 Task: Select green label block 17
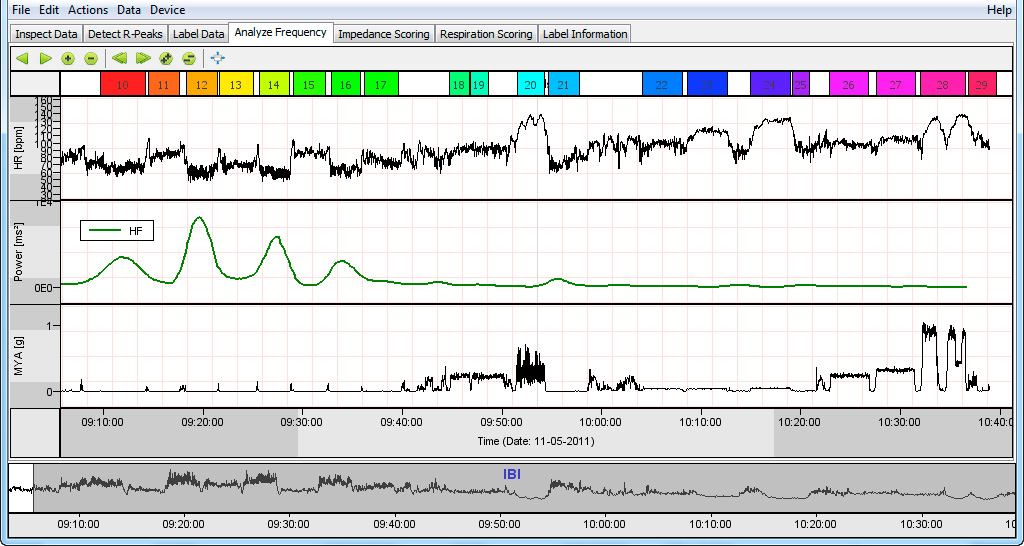381,84
